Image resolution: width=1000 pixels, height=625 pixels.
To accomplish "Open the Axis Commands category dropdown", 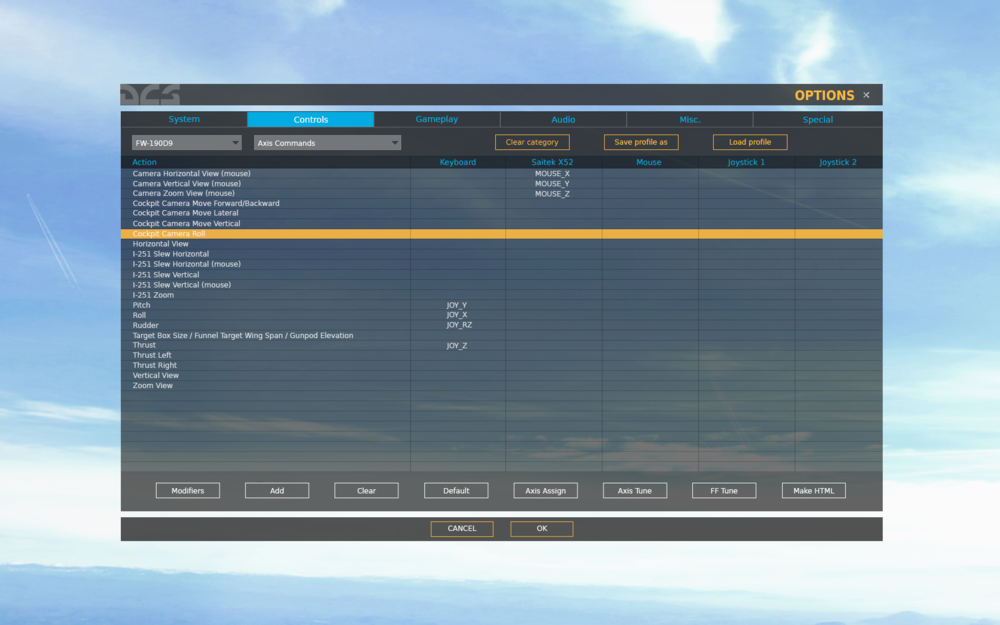I will click(327, 142).
